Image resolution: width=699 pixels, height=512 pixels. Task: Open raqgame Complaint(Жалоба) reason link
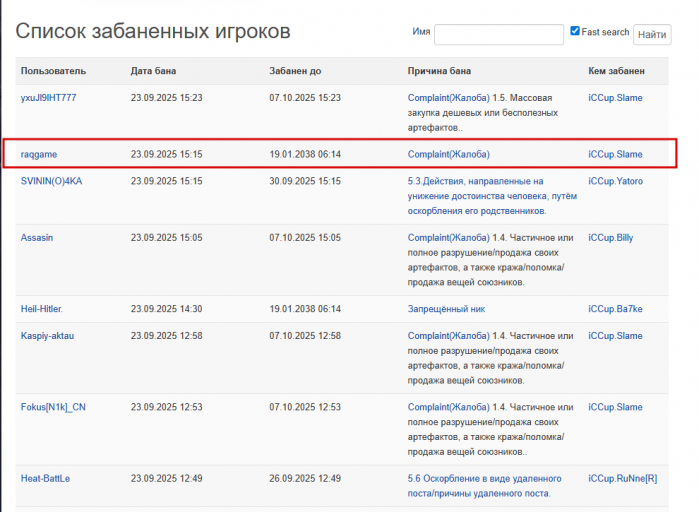(x=448, y=154)
